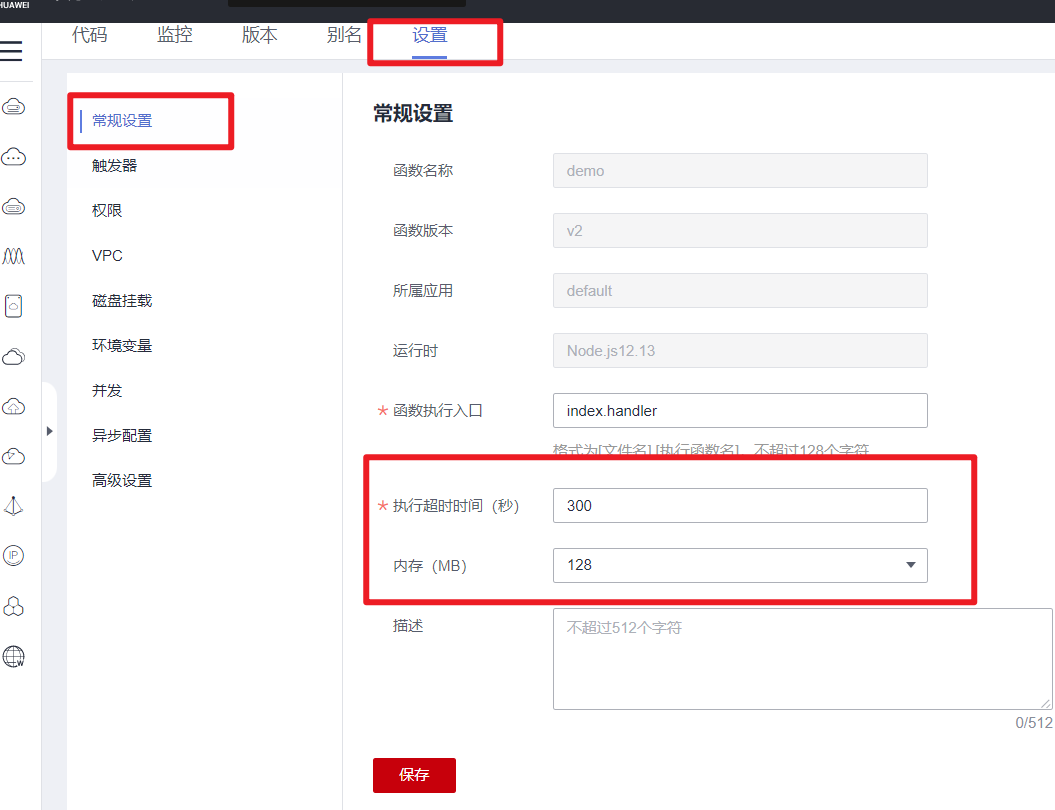Click the globe with W icon
Image resolution: width=1055 pixels, height=810 pixels.
point(13,656)
